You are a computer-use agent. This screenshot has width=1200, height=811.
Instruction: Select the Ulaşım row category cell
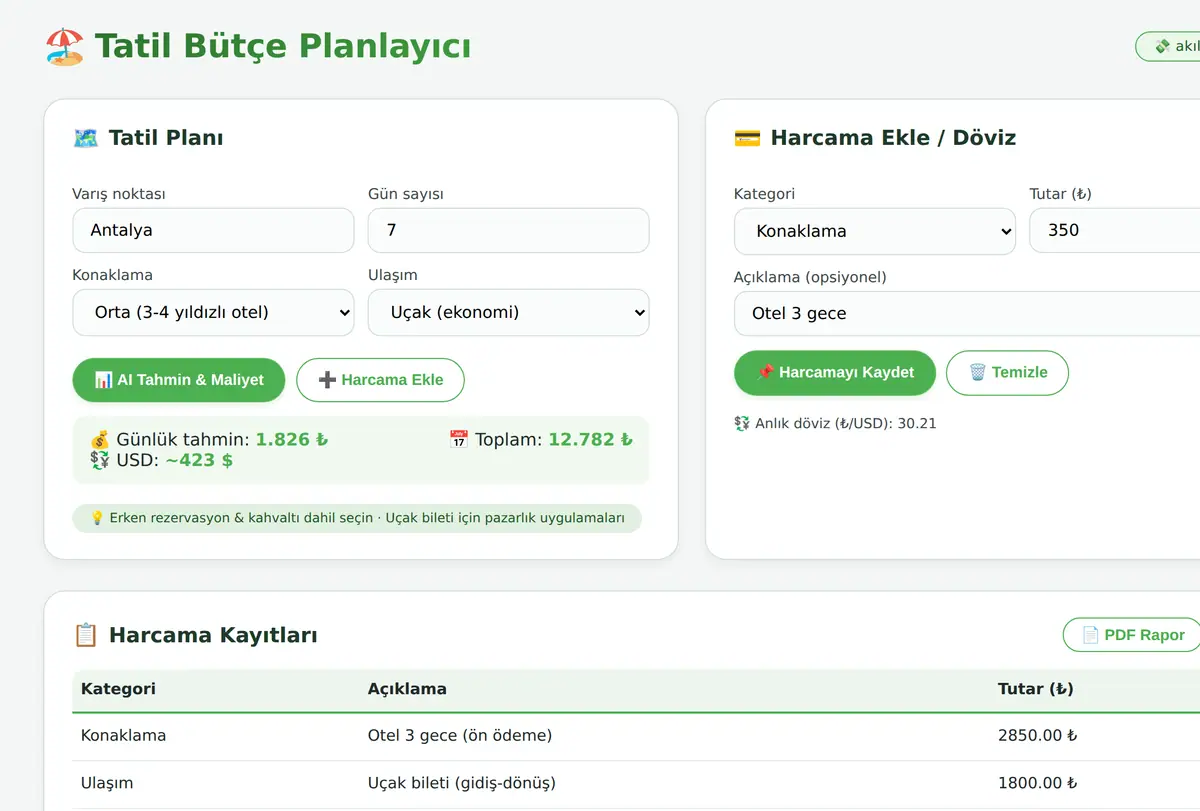tap(107, 783)
